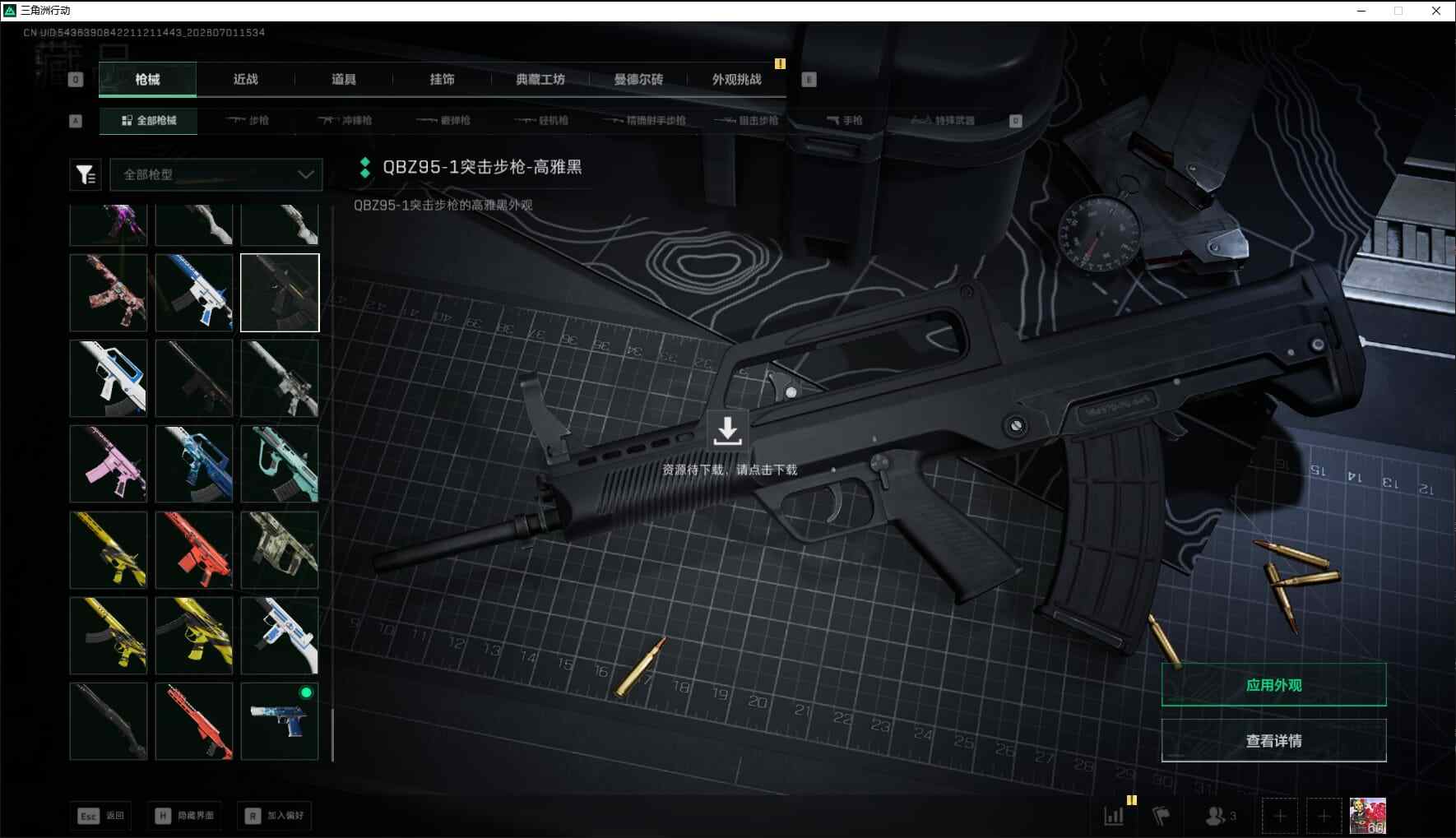The width and height of the screenshot is (1456, 838).
Task: Select the red shotgun skin thumbnail
Action: [x=194, y=720]
